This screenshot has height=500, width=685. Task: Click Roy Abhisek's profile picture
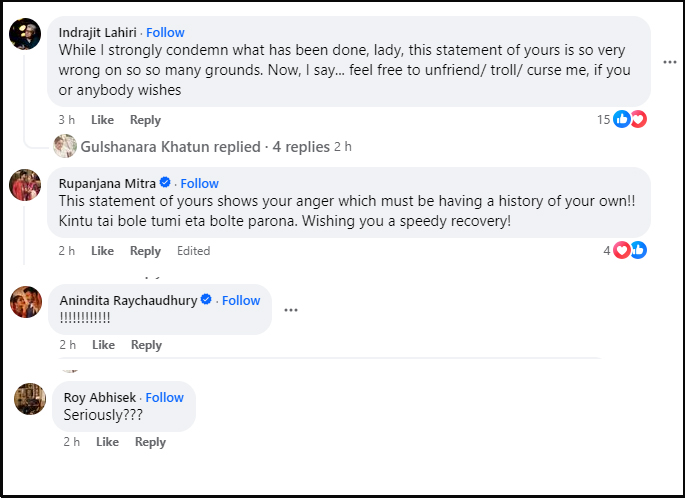click(30, 399)
